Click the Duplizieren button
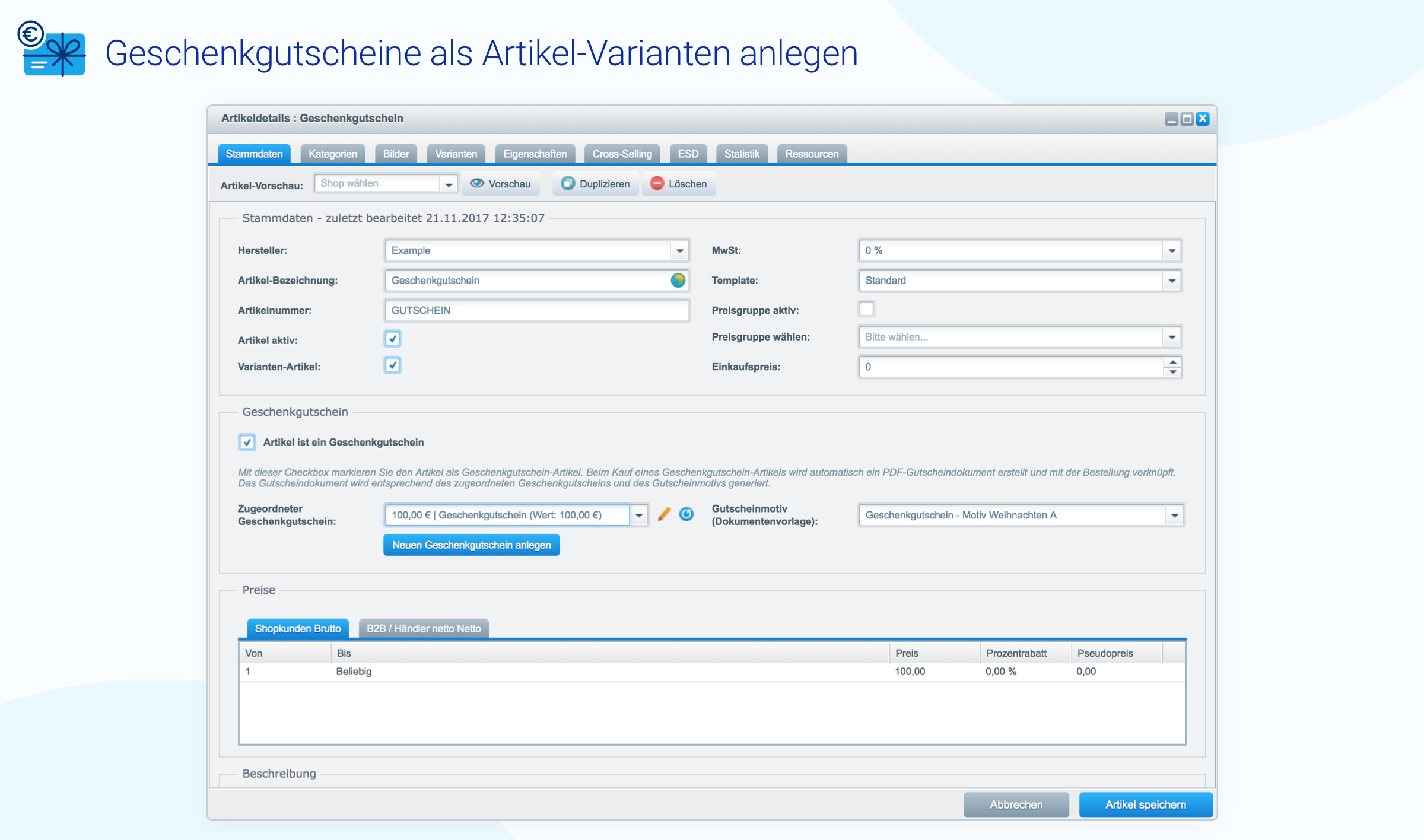The height and width of the screenshot is (840, 1424). 595,184
